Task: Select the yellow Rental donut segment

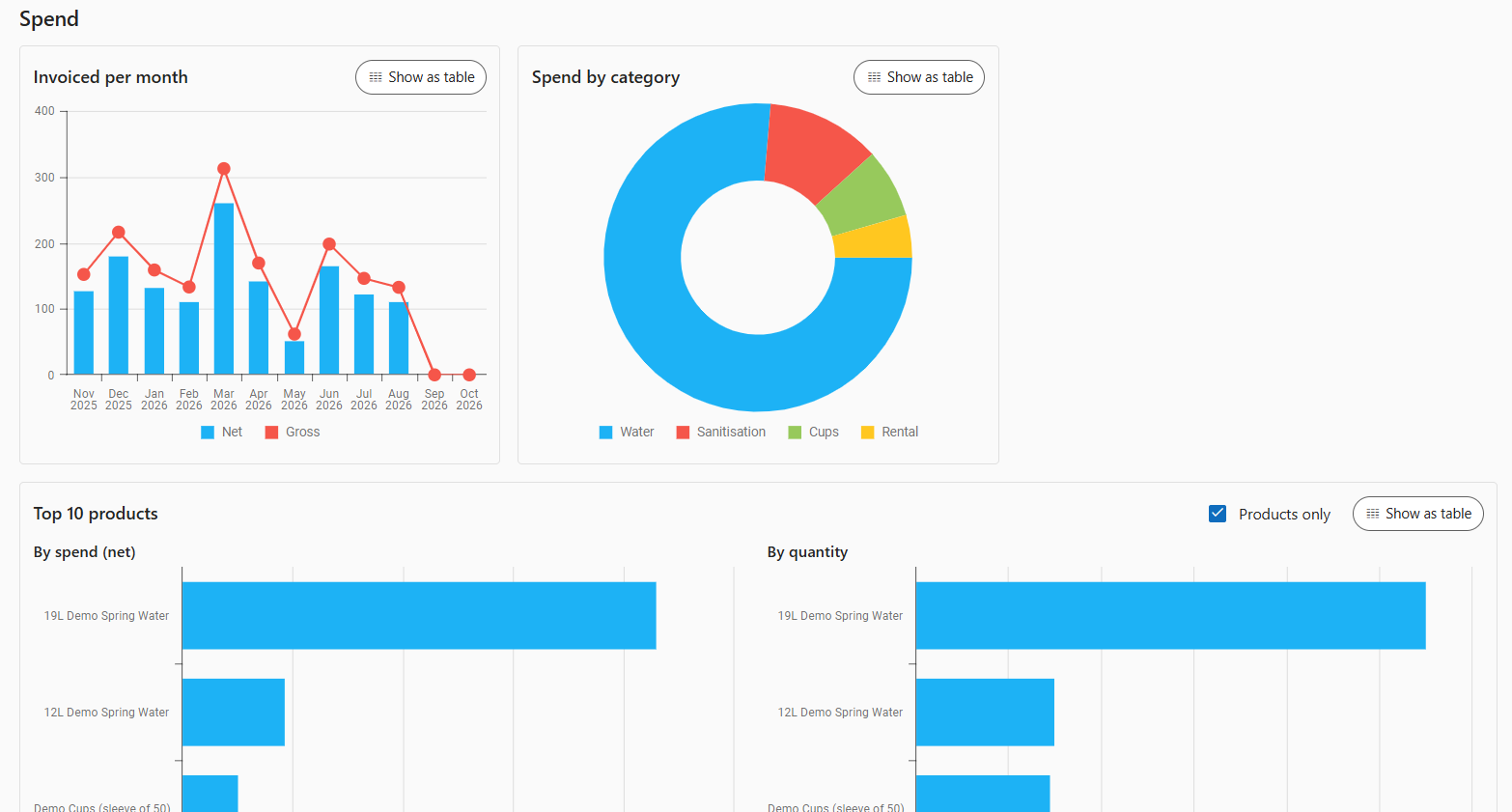Action: pyautogui.click(x=873, y=238)
